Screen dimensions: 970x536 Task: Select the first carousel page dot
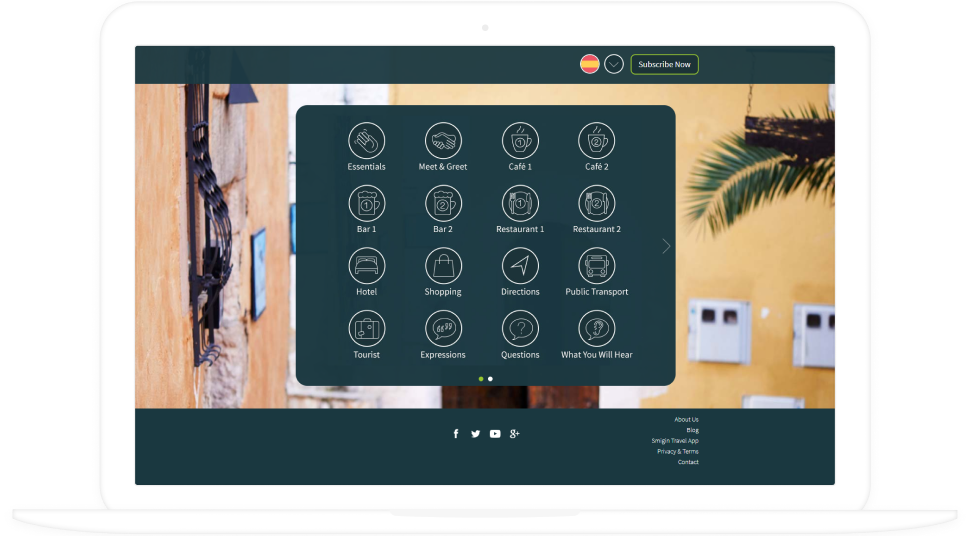tap(481, 379)
